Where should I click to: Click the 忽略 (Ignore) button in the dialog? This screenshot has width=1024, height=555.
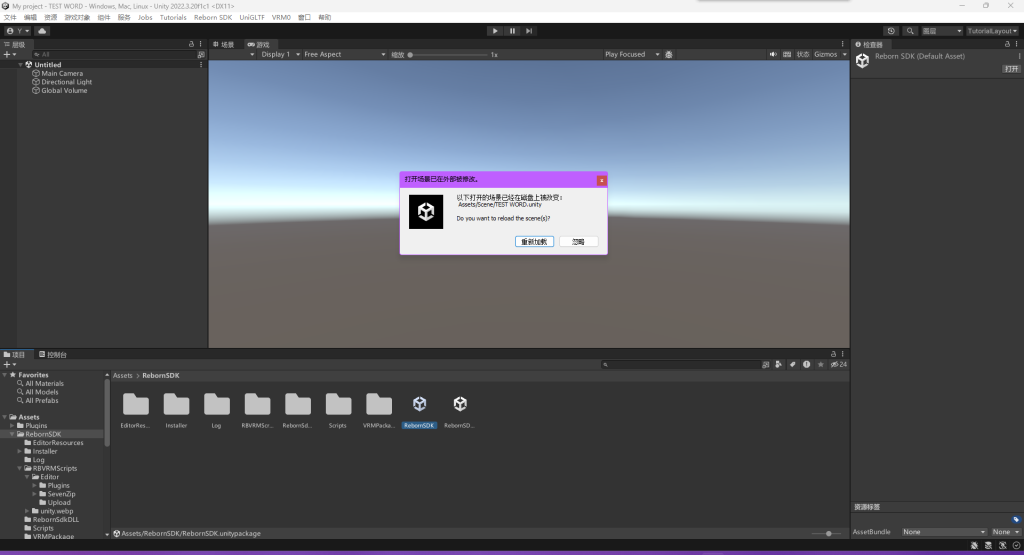pyautogui.click(x=578, y=242)
